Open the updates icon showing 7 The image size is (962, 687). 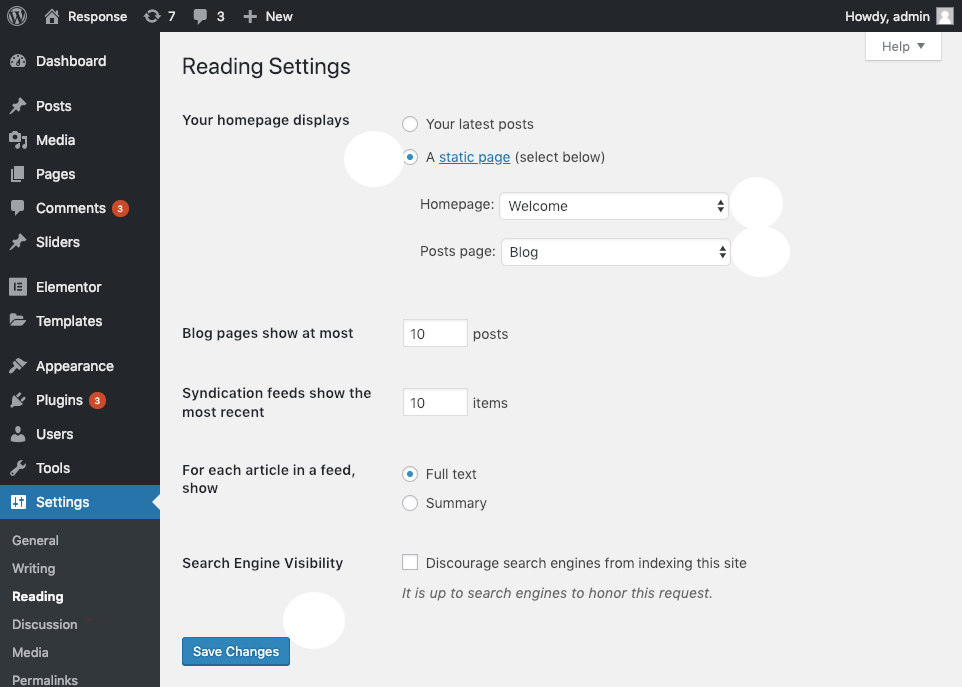[152, 17]
